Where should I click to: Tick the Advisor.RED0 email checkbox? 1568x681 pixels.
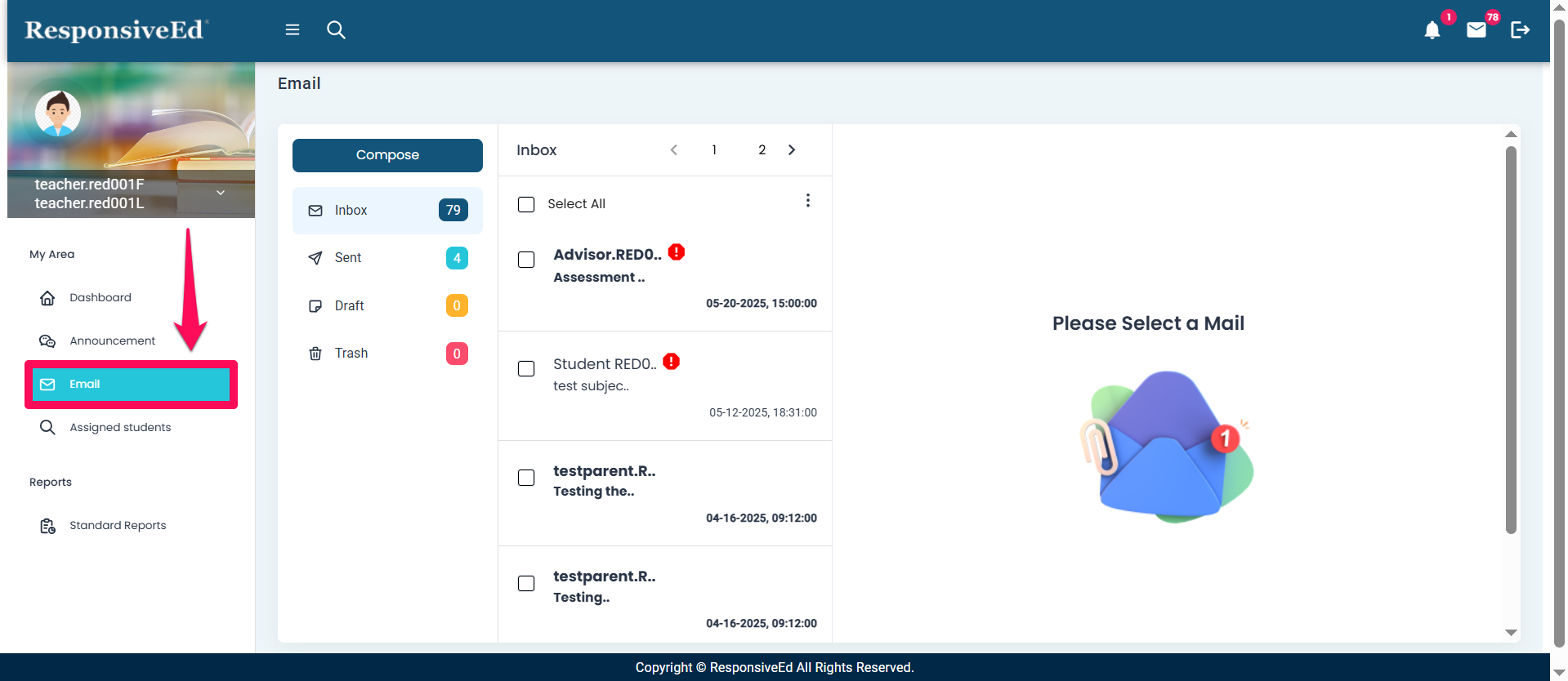pos(526,260)
